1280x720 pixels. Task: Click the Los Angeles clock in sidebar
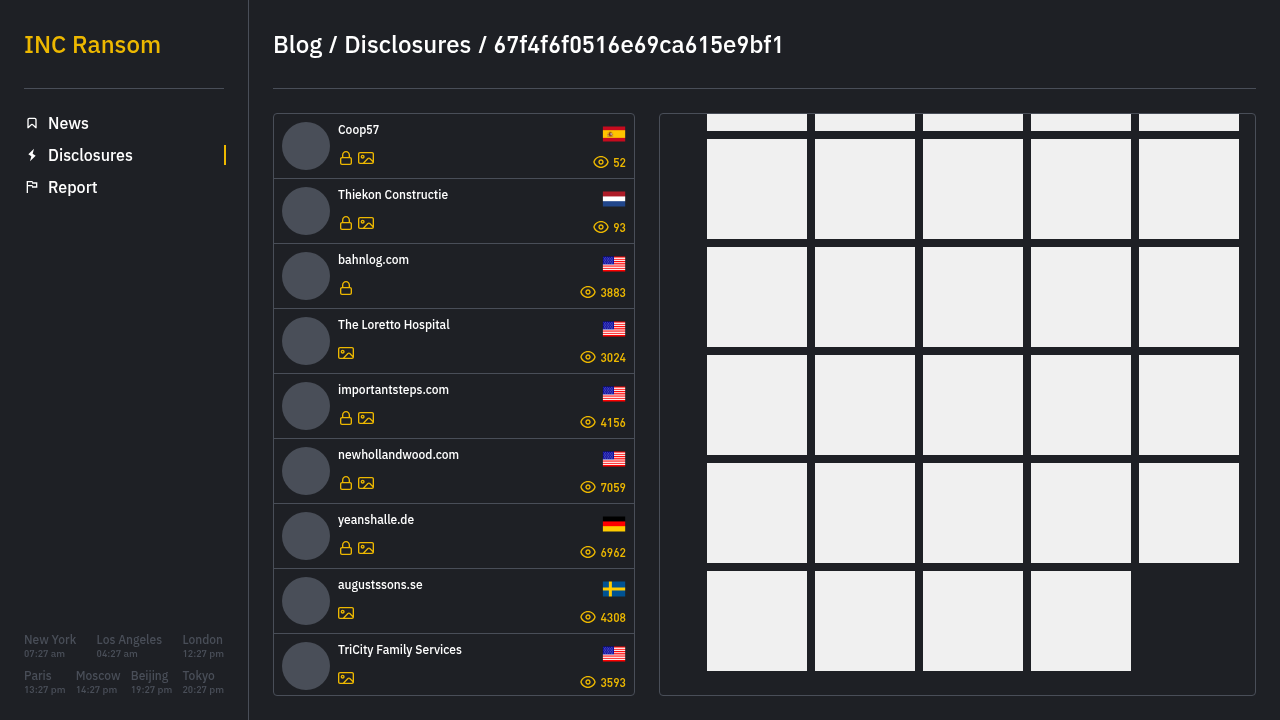click(129, 646)
